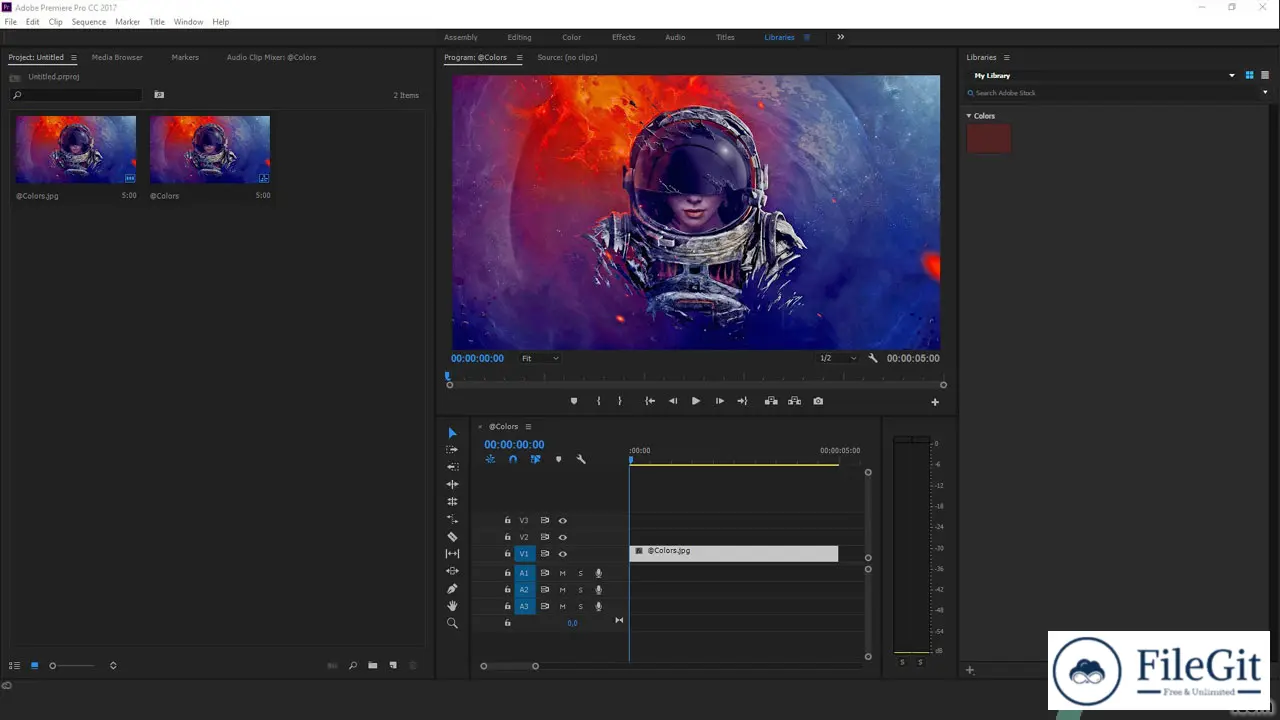Select the @Colors.jpg clip in timeline
This screenshot has height=720, width=1280.
click(x=734, y=553)
